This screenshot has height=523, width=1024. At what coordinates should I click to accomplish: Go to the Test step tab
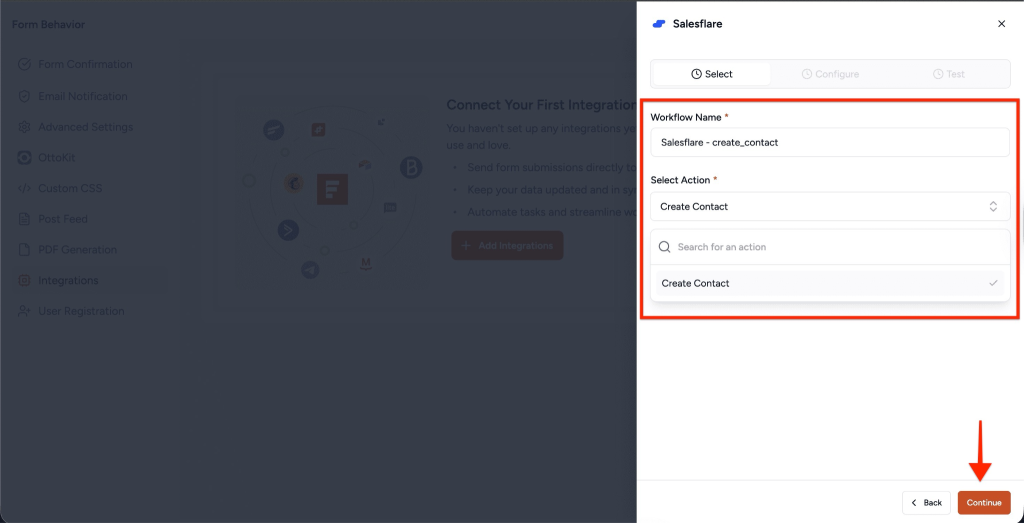(x=948, y=74)
